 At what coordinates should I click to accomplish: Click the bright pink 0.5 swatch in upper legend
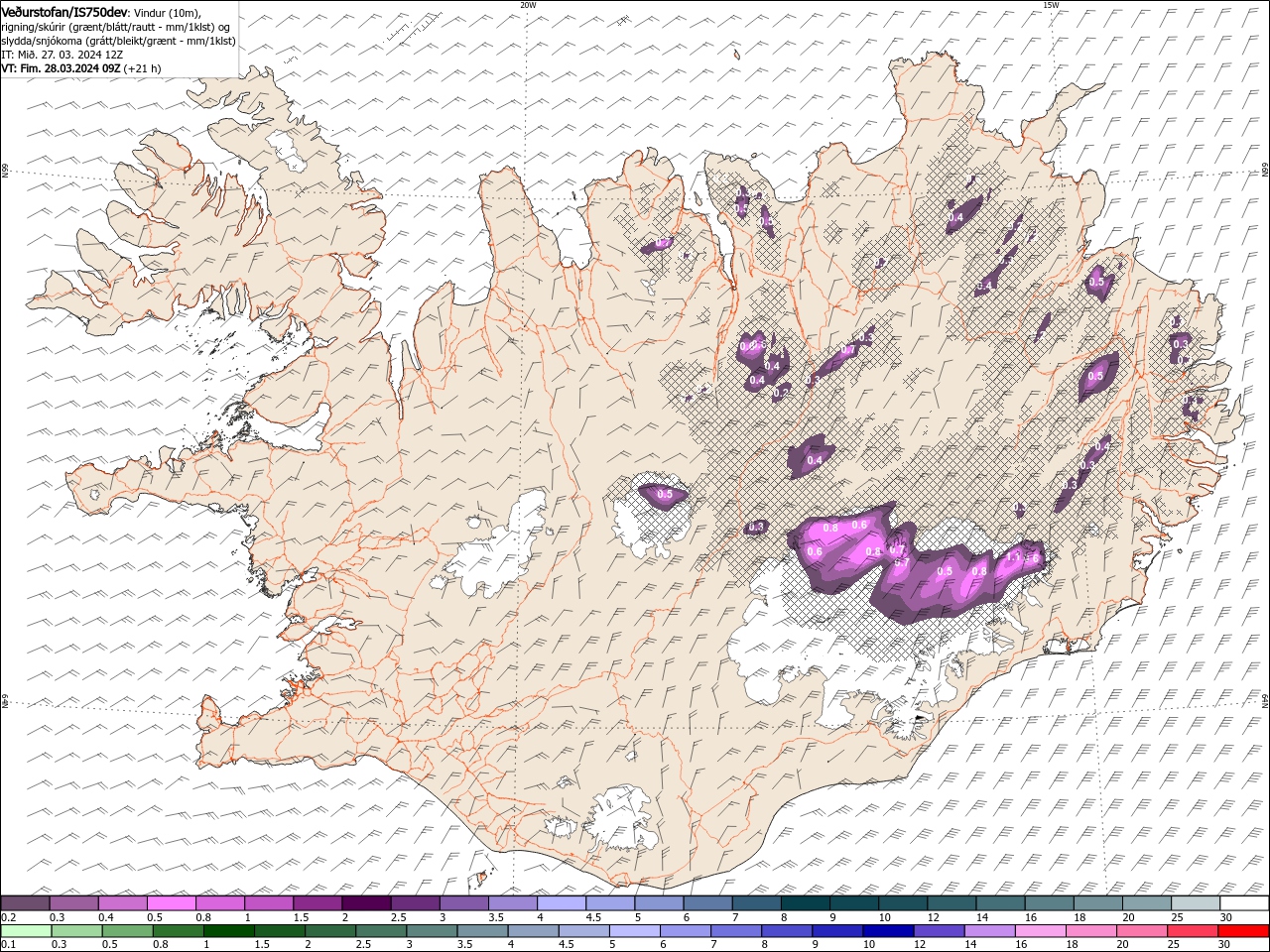click(172, 903)
